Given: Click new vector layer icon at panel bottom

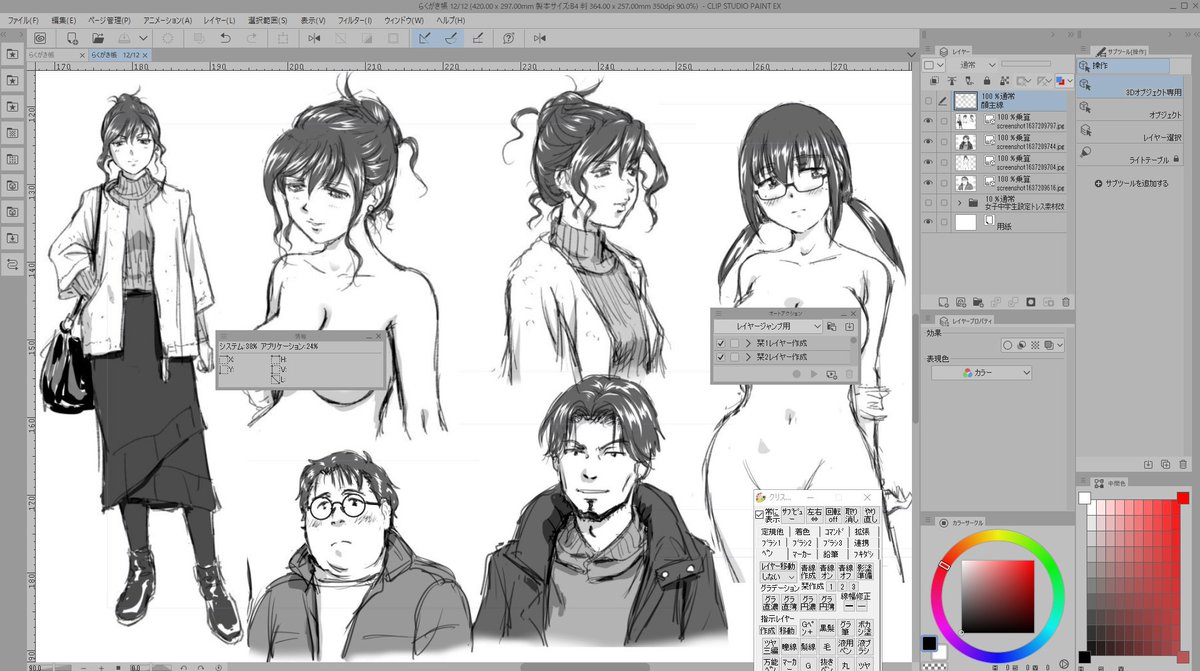Looking at the screenshot, I should click(x=960, y=301).
